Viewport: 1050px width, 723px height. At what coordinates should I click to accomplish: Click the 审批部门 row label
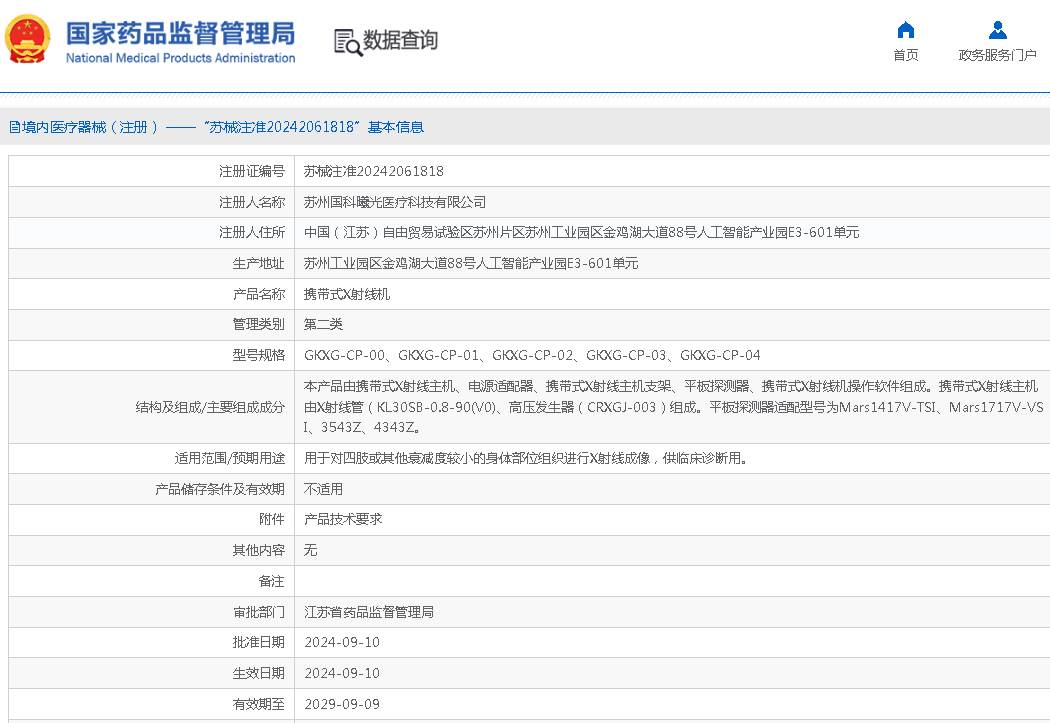click(x=258, y=612)
